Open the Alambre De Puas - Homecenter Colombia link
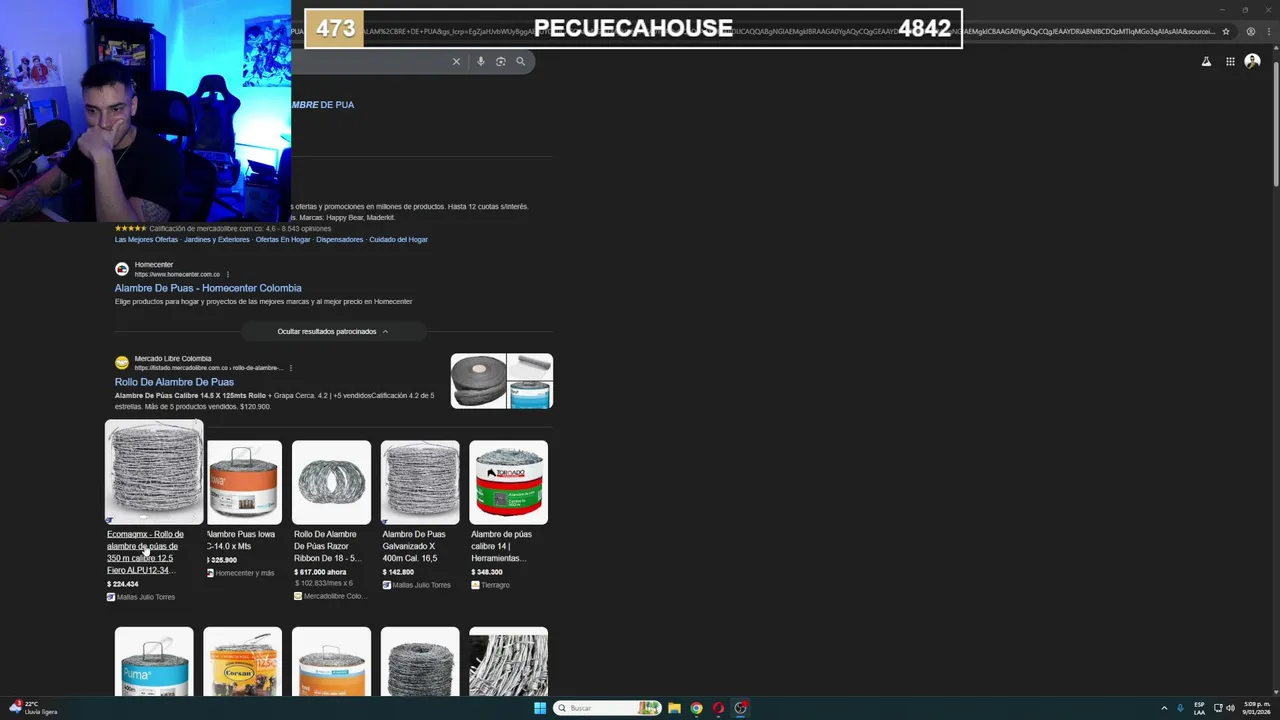This screenshot has width=1280, height=720. tap(208, 288)
